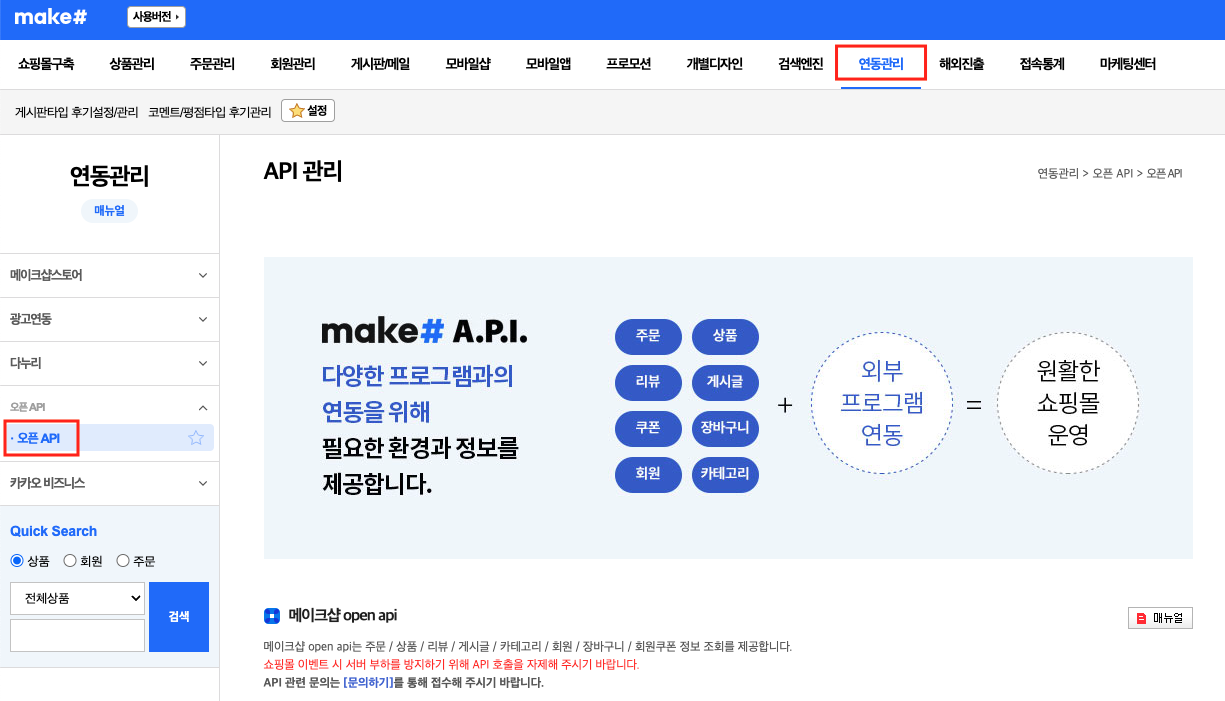Click the 카테고리 API badge icon
Screen dimensions: 1225x701
pos(725,475)
